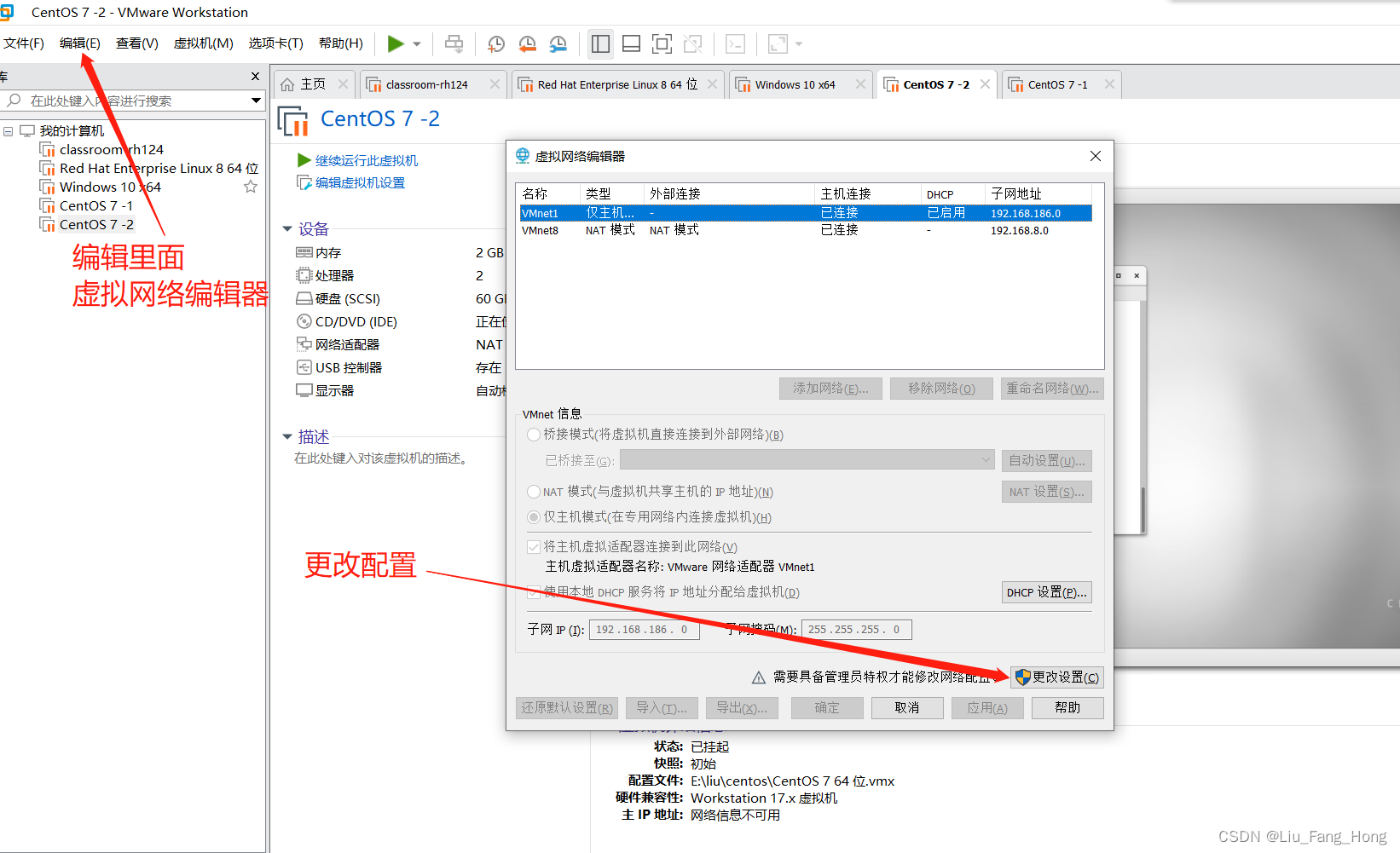Select the 网络适配器 device entry

click(x=344, y=344)
